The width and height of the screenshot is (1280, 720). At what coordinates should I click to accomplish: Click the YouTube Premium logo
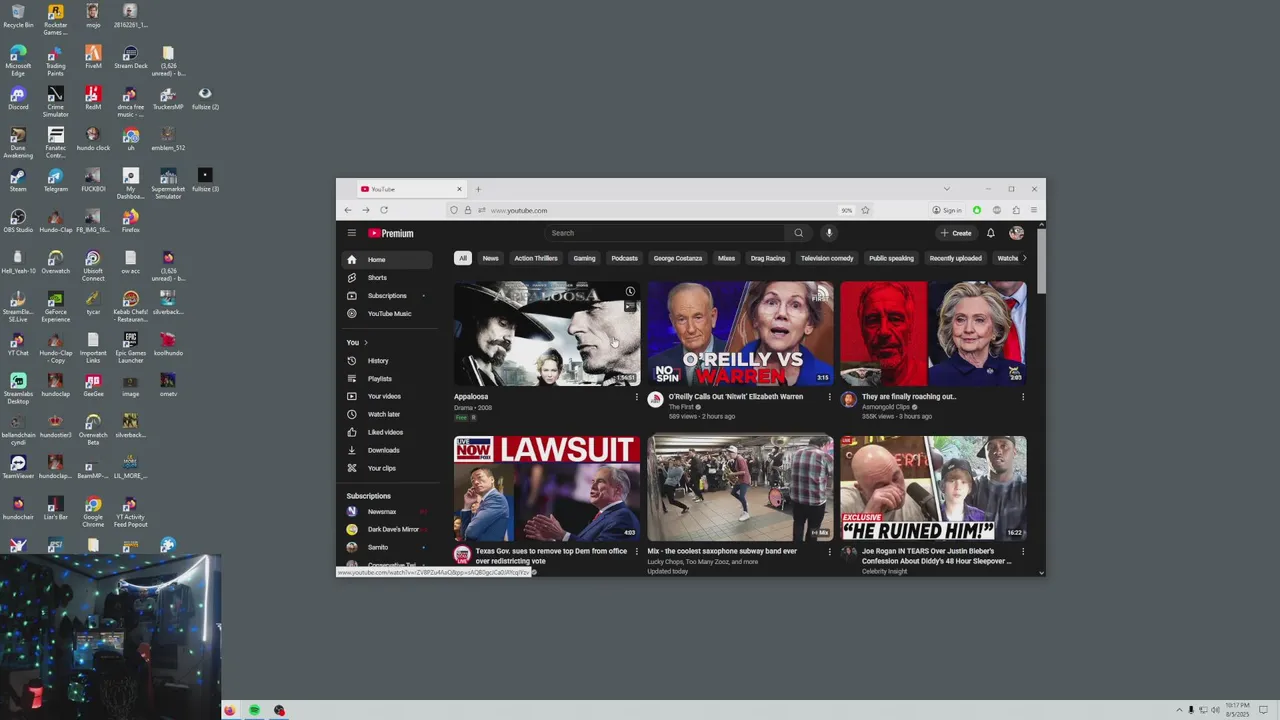tap(391, 233)
